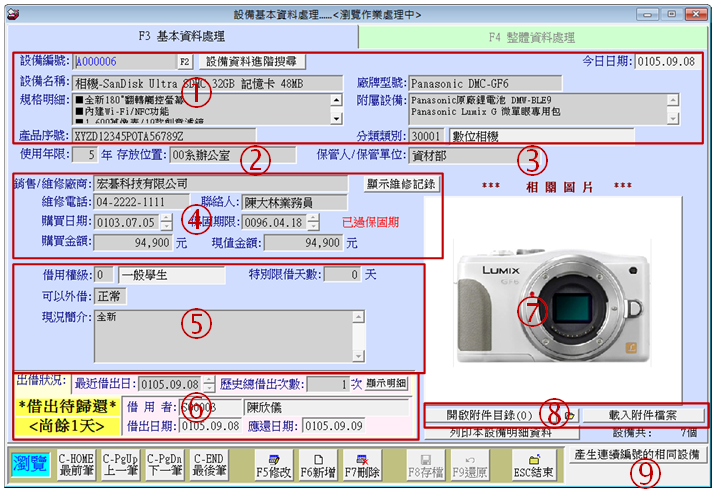Go to first record with C-HOME 最前筆

pos(76,465)
